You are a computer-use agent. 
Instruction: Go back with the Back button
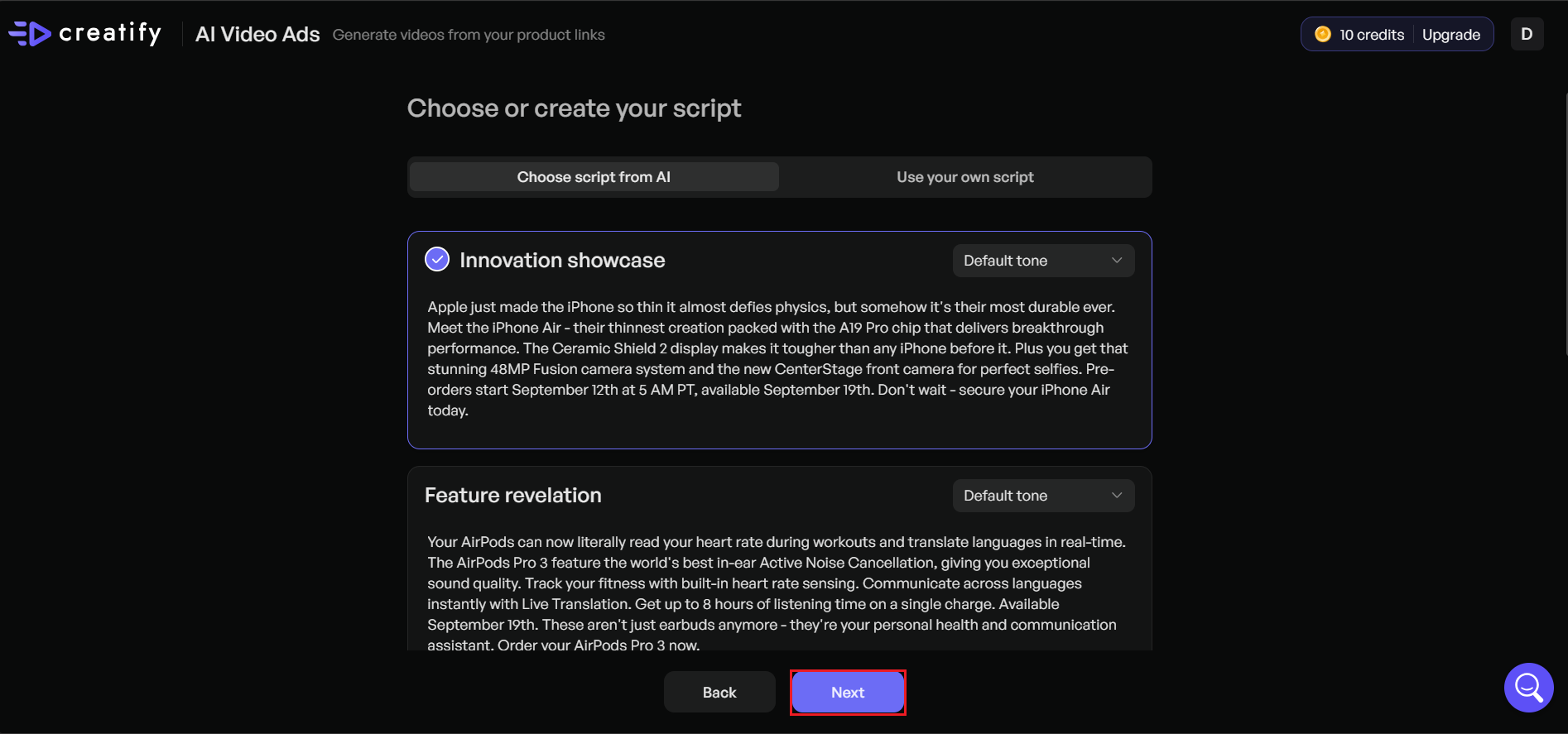point(719,692)
